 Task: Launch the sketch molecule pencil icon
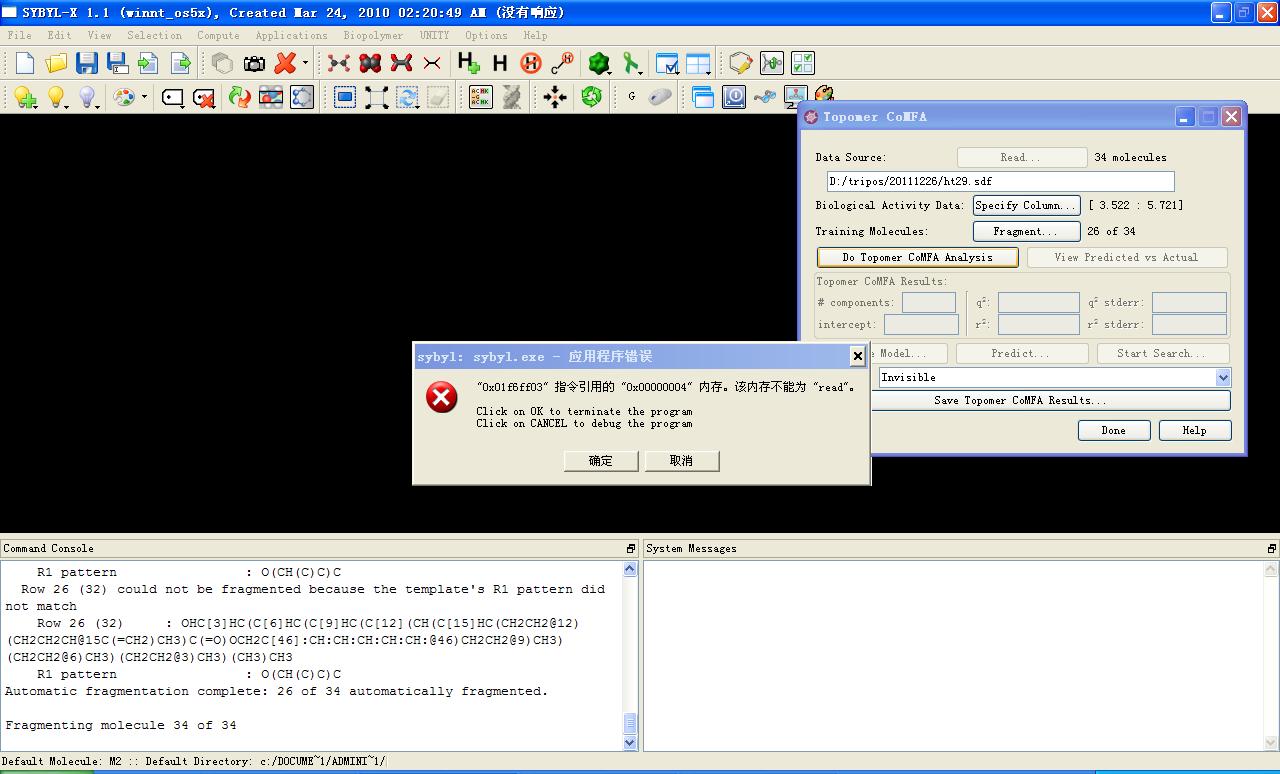[740, 63]
